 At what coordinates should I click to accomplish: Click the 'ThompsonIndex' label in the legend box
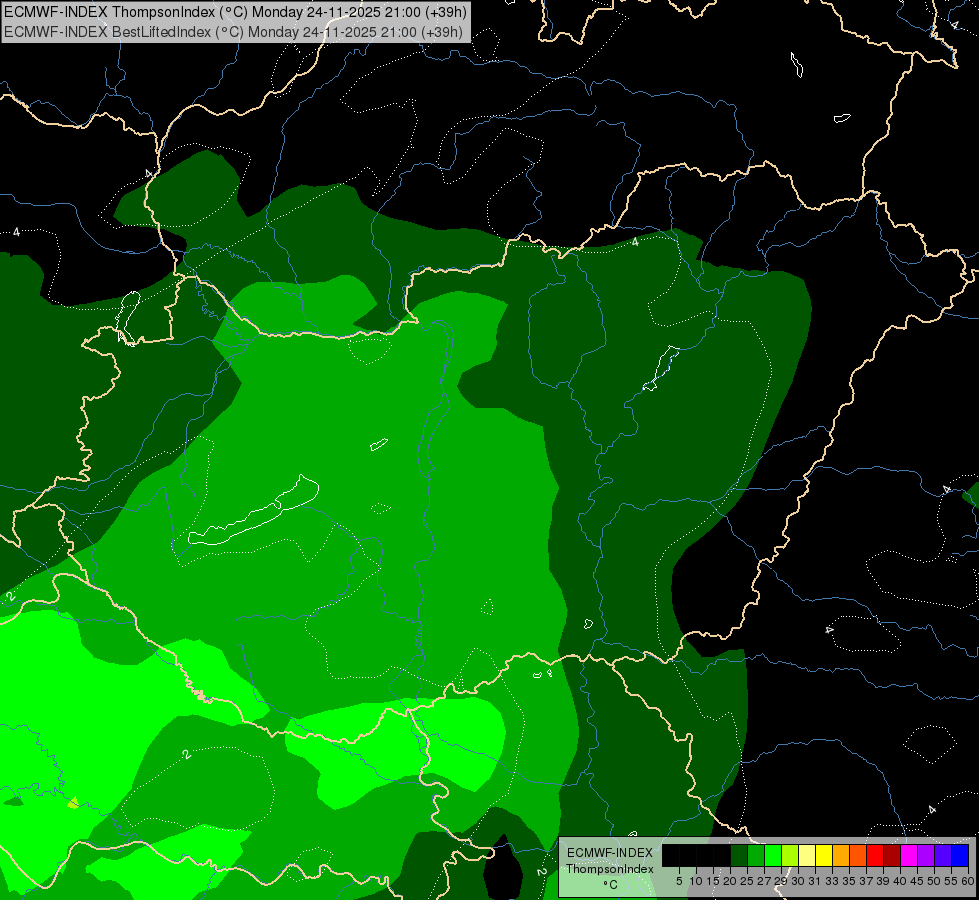(610, 869)
